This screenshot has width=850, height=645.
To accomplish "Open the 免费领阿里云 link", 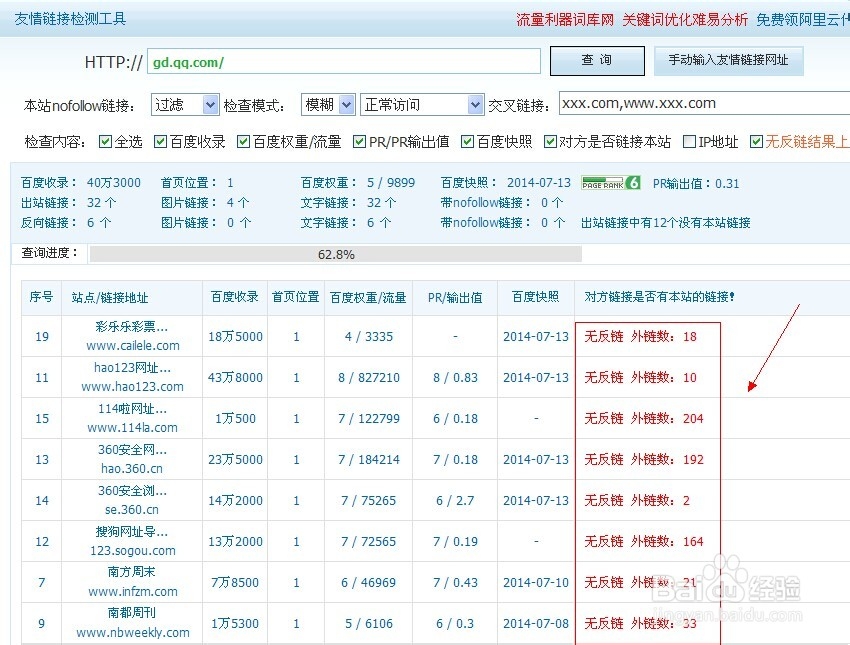I will pos(803,20).
